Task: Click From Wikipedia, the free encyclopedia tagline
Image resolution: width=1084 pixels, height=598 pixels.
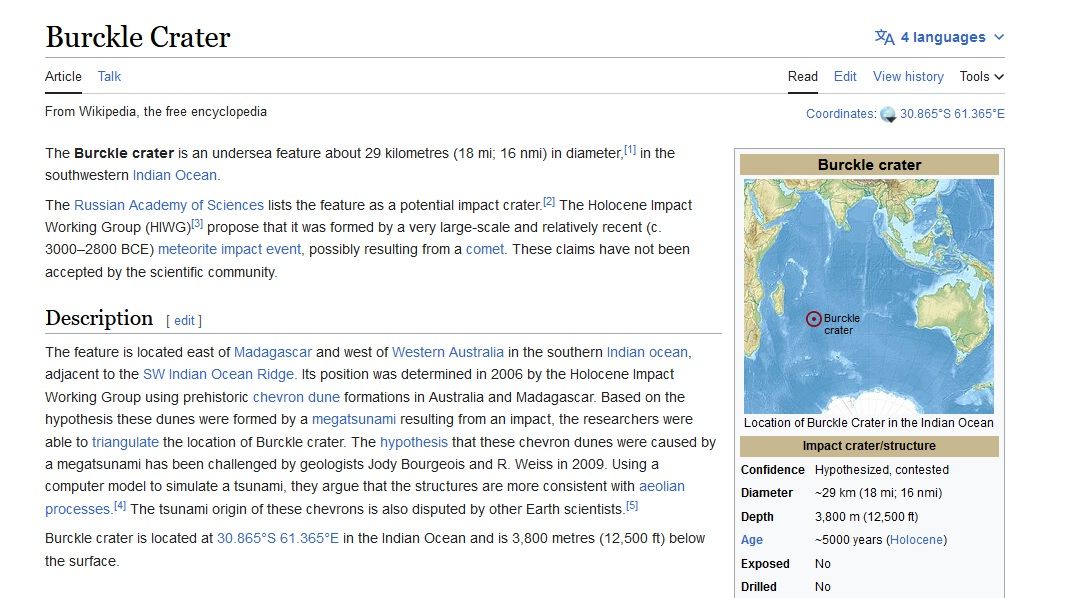Action: coord(156,112)
